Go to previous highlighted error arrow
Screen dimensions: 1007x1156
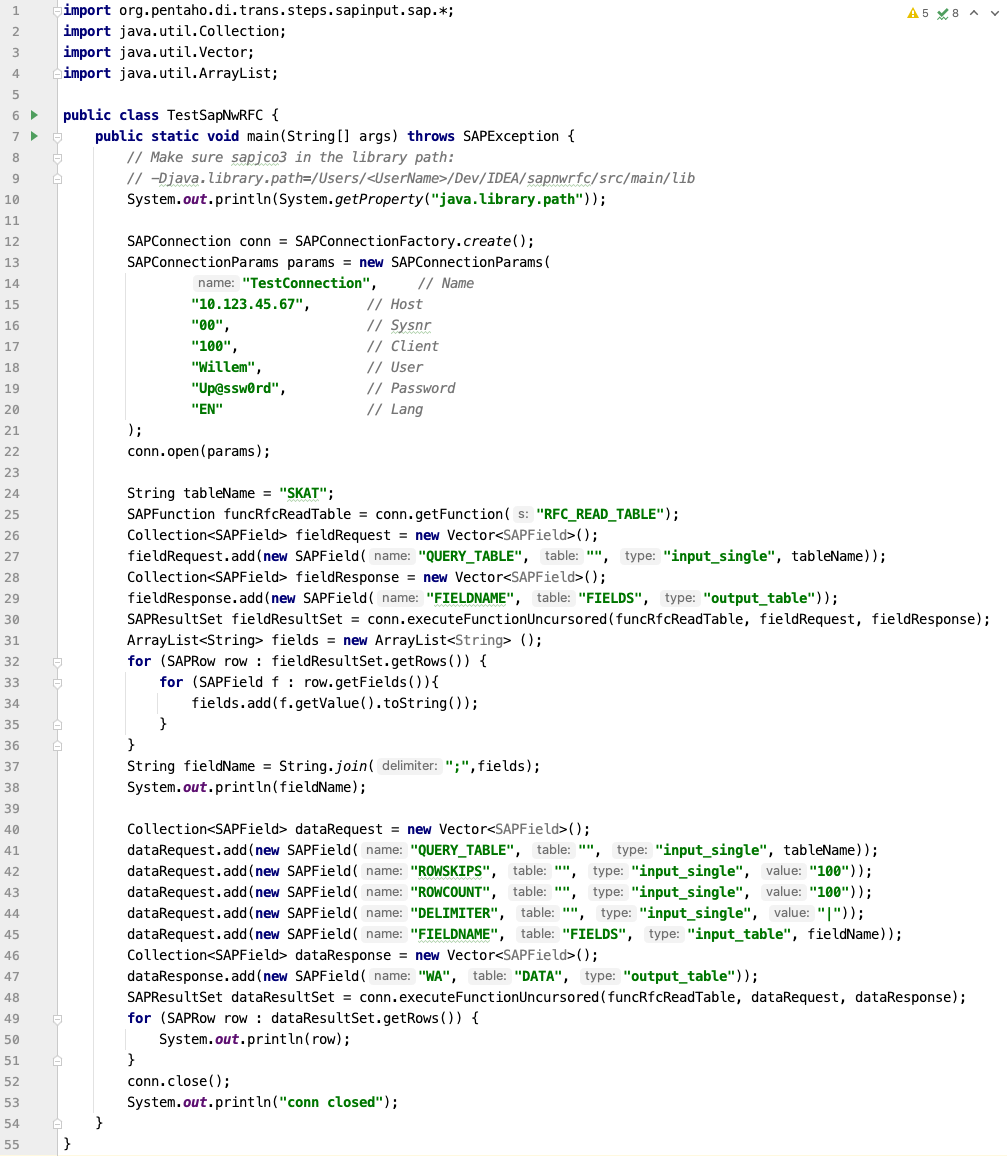(974, 13)
